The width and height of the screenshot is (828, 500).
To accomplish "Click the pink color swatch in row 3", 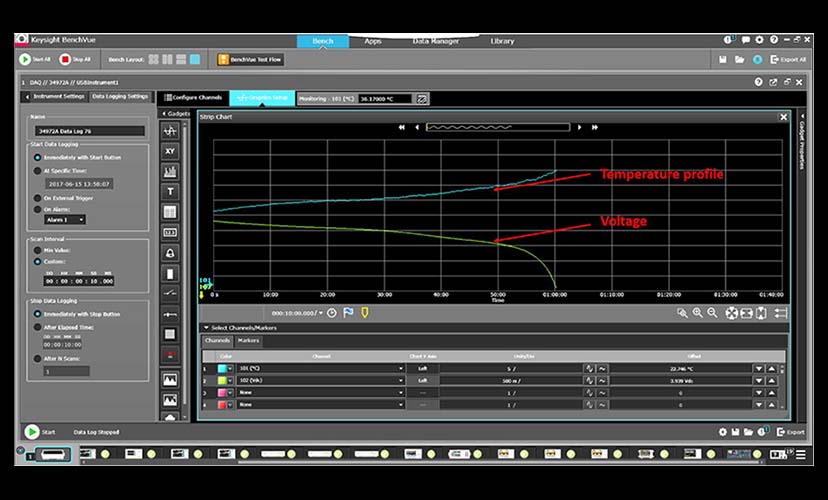I will pos(222,393).
